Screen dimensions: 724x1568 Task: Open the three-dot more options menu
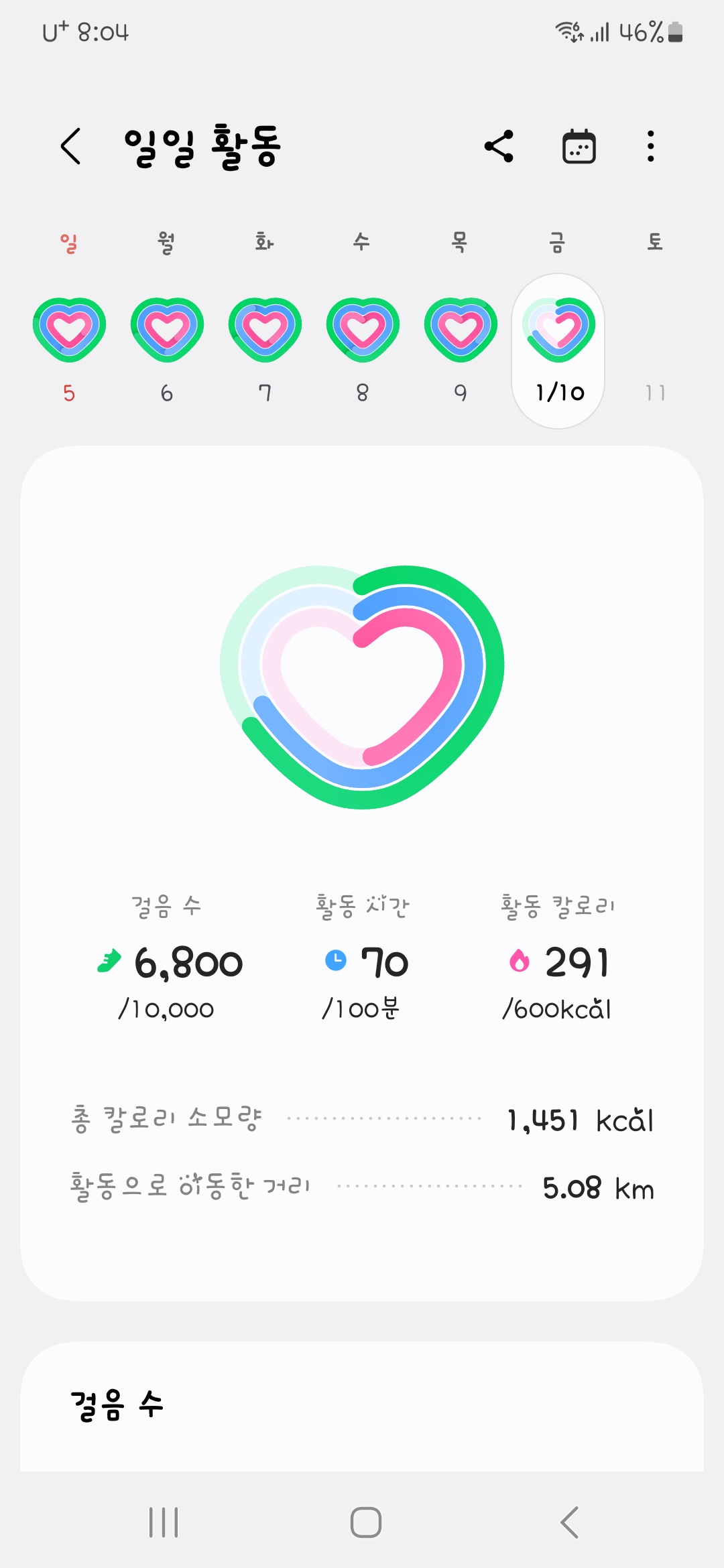650,146
